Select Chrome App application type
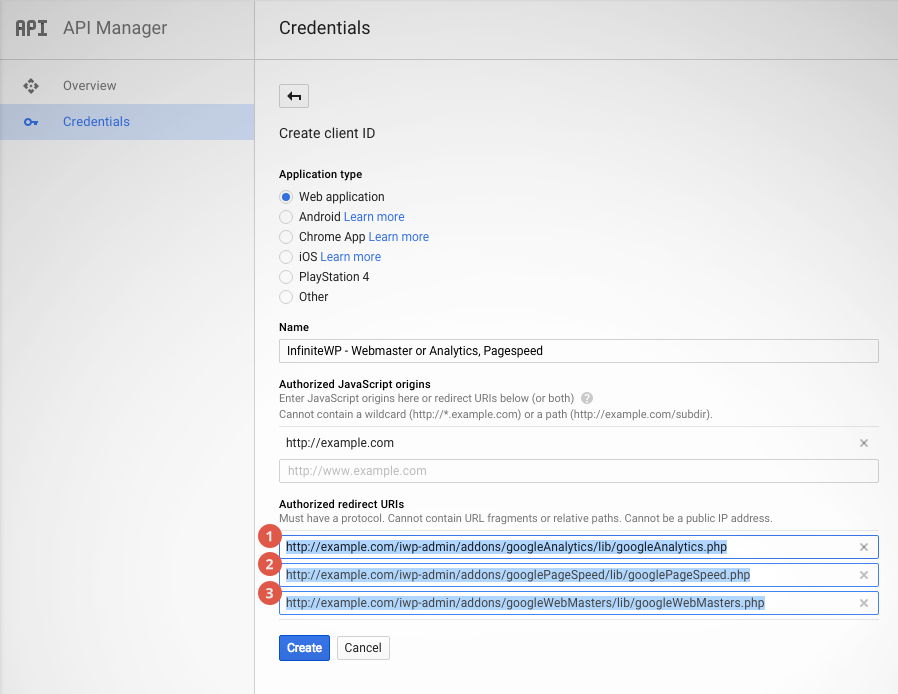Viewport: 898px width, 694px height. [286, 237]
